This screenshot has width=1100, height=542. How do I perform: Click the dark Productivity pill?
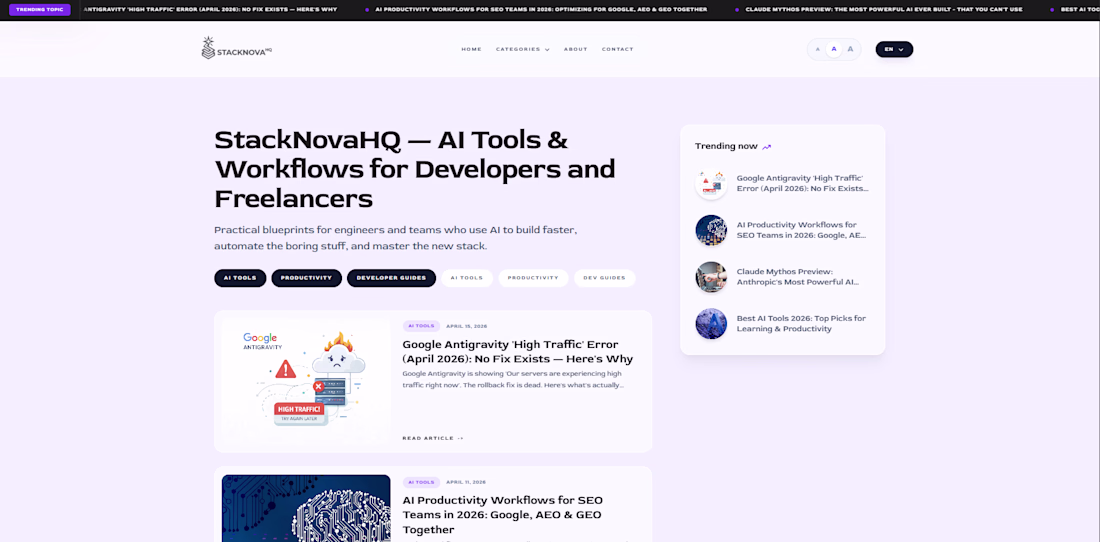click(x=307, y=278)
